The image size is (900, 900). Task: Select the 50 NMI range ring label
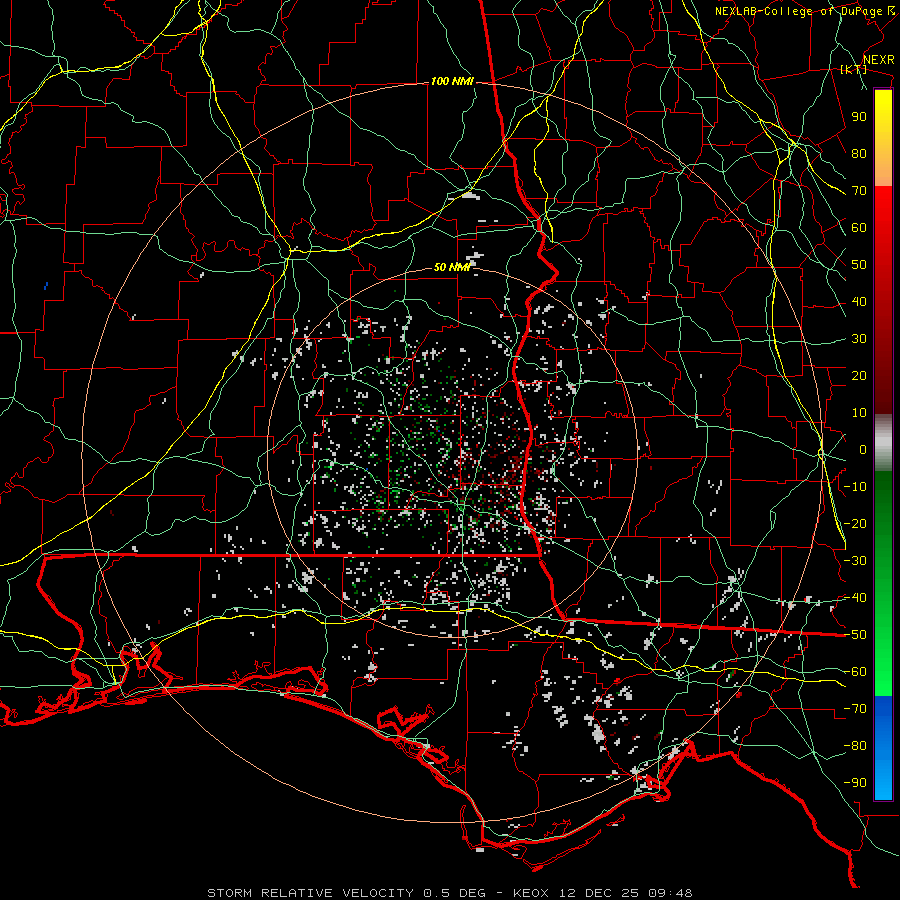(452, 267)
